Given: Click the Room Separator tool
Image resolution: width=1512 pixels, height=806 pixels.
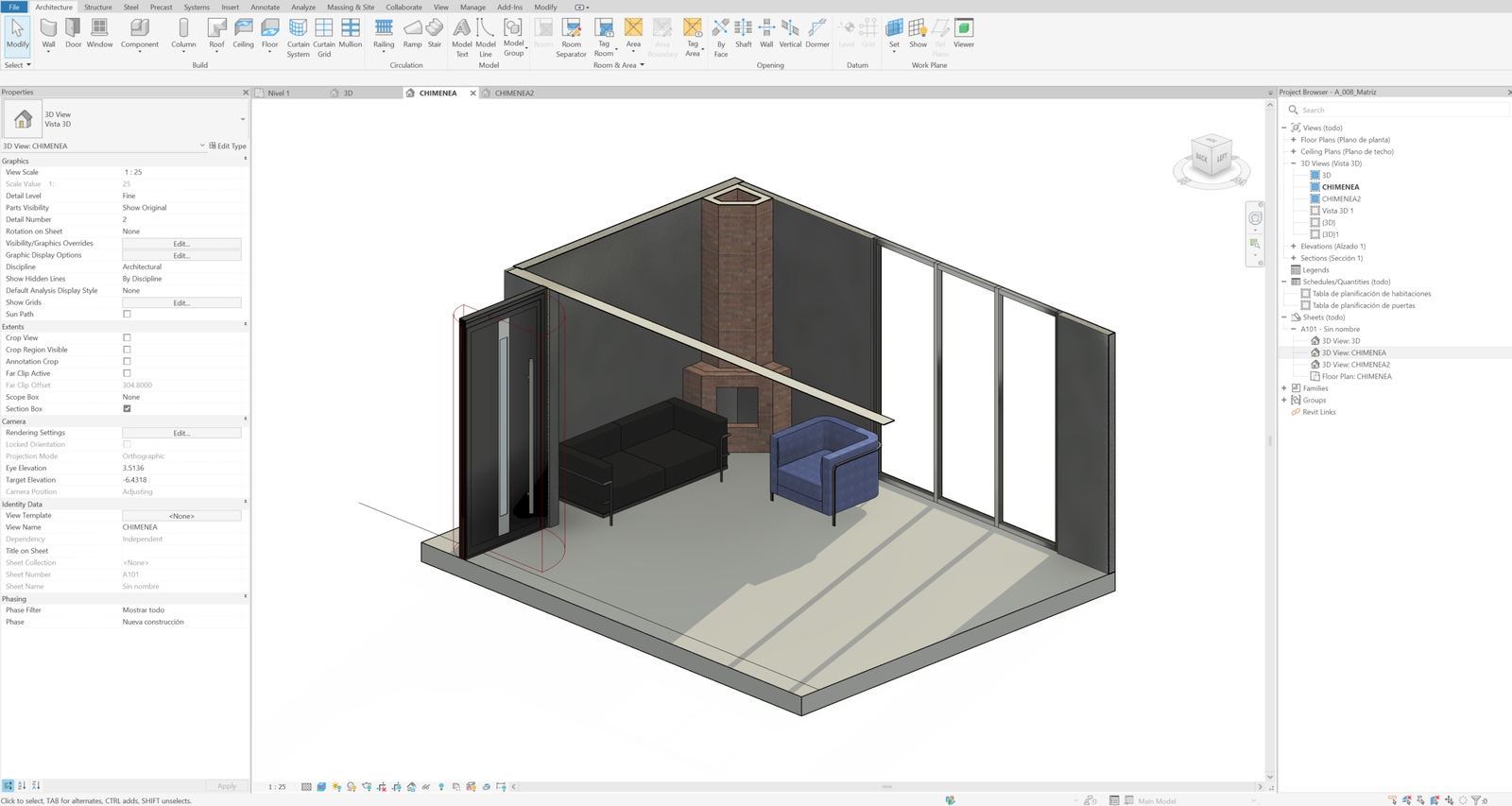Looking at the screenshot, I should [571, 38].
